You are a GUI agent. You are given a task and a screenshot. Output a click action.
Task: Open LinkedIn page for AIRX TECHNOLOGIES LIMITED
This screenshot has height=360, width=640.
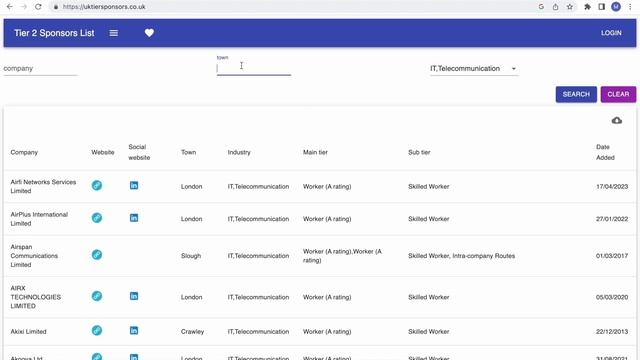[x=134, y=296]
